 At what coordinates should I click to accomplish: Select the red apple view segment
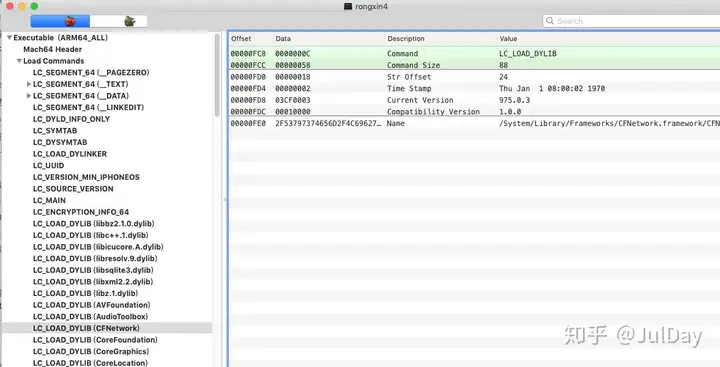(60, 21)
